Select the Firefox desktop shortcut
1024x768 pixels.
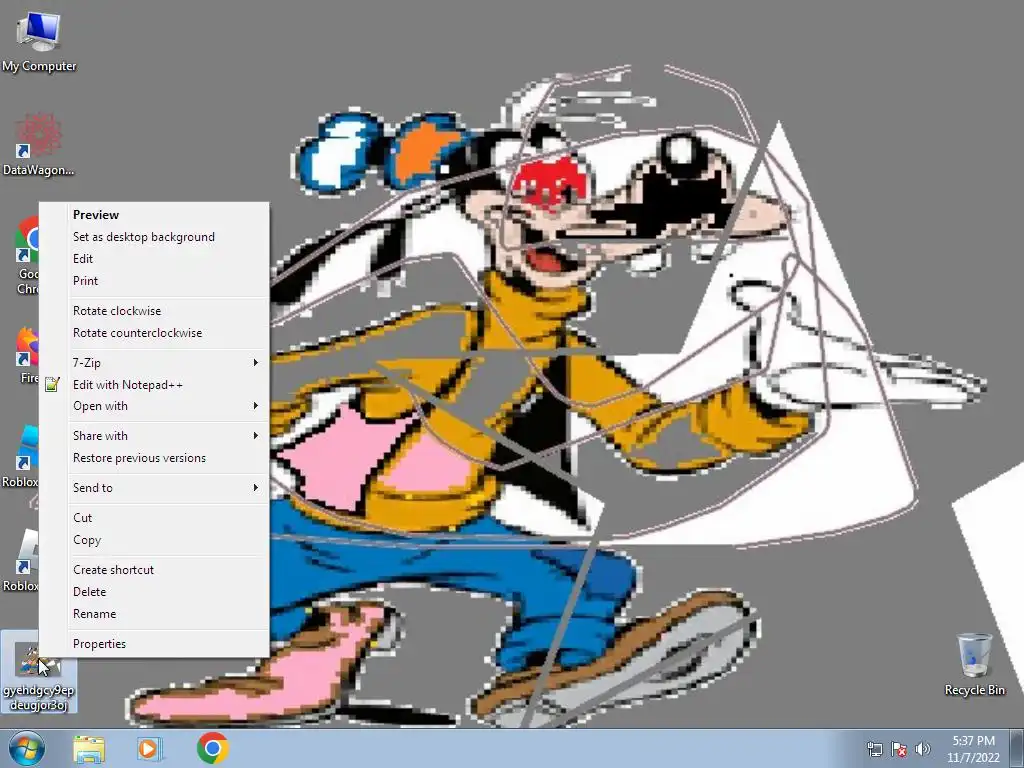click(27, 356)
